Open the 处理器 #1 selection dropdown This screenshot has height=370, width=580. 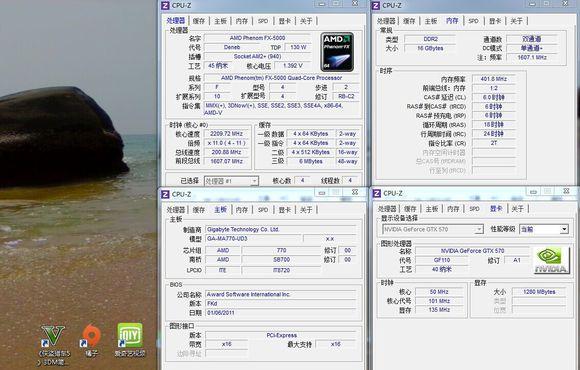click(231, 181)
